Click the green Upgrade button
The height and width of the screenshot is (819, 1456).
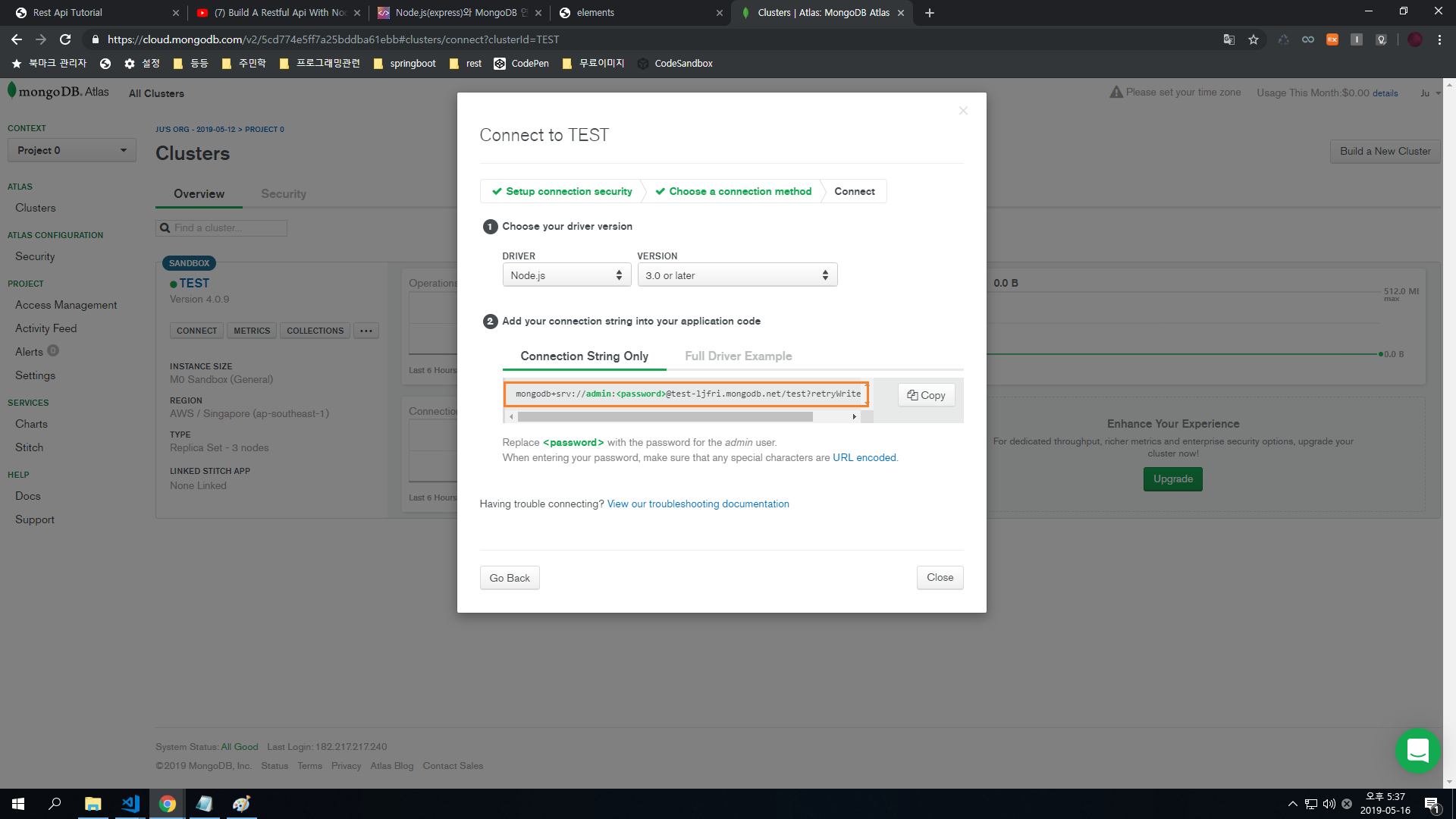1173,479
